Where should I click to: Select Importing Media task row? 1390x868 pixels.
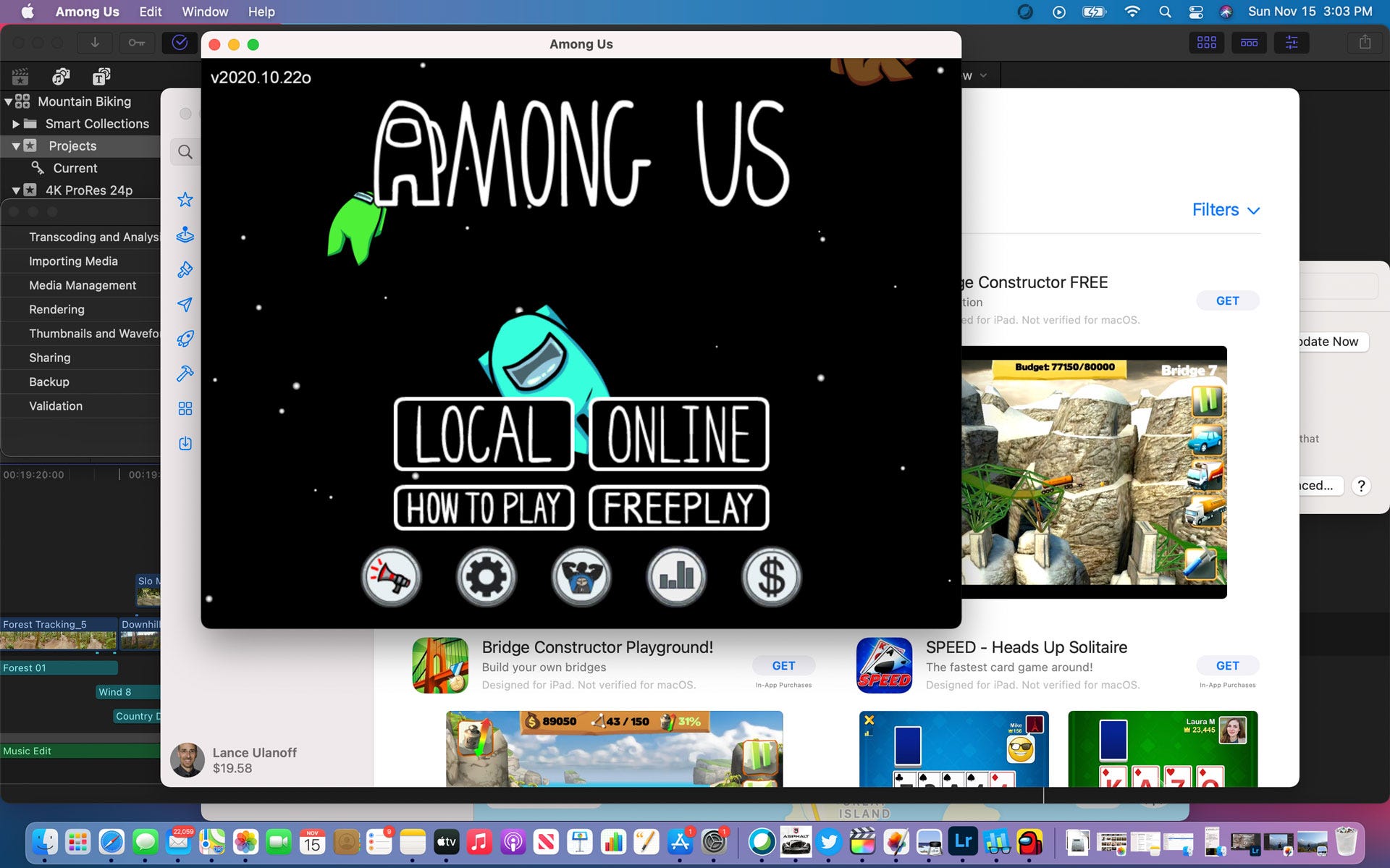pos(81,261)
